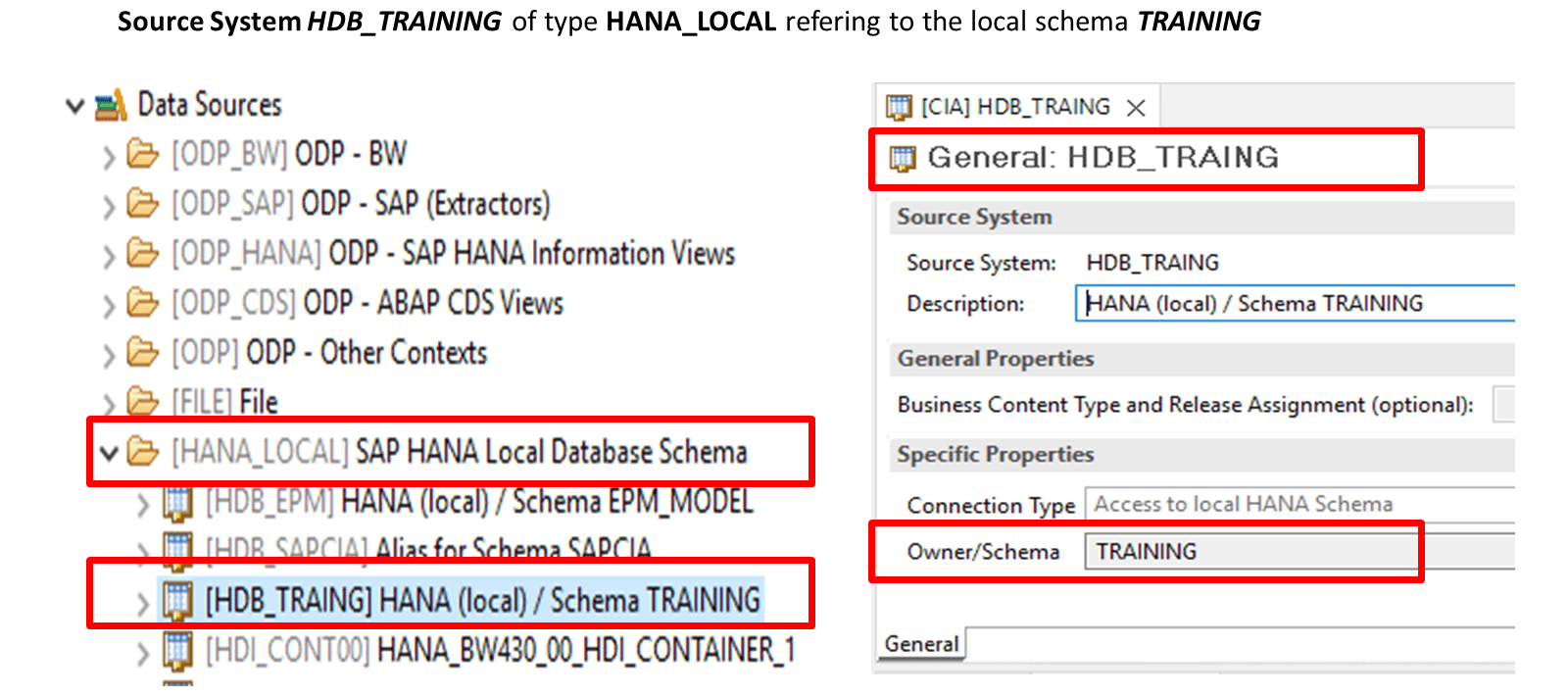This screenshot has height=696, width=1568.
Task: Collapse [HANA_LOCAL] SAP HANA Local Database Schema
Action: (109, 453)
